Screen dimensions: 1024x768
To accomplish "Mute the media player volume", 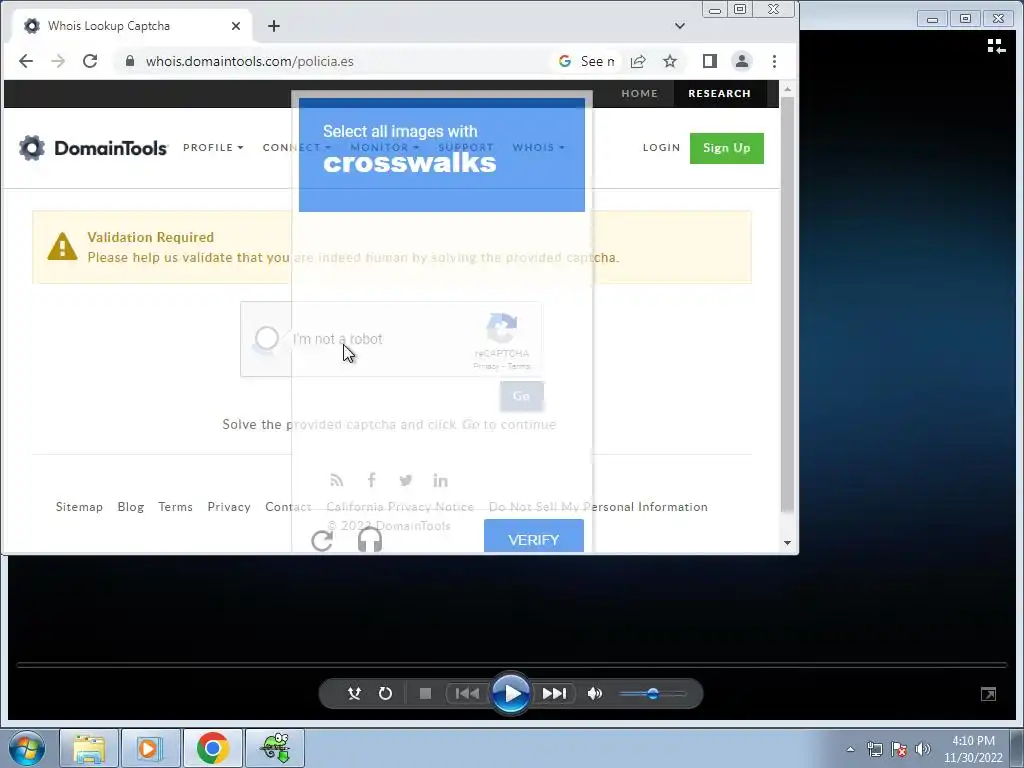I will point(594,694).
